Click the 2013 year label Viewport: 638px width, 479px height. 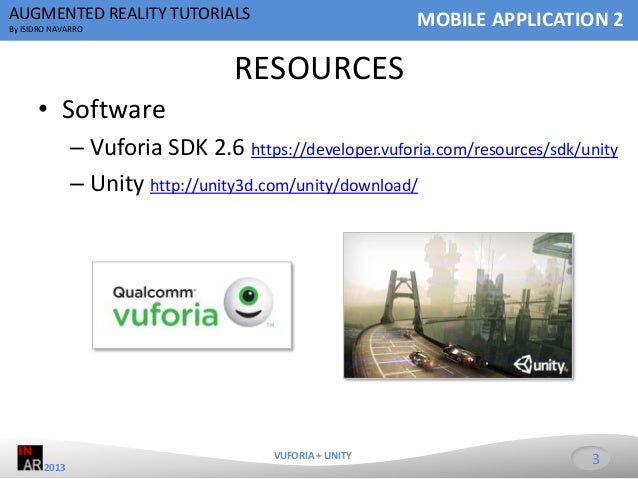pyautogui.click(x=55, y=467)
